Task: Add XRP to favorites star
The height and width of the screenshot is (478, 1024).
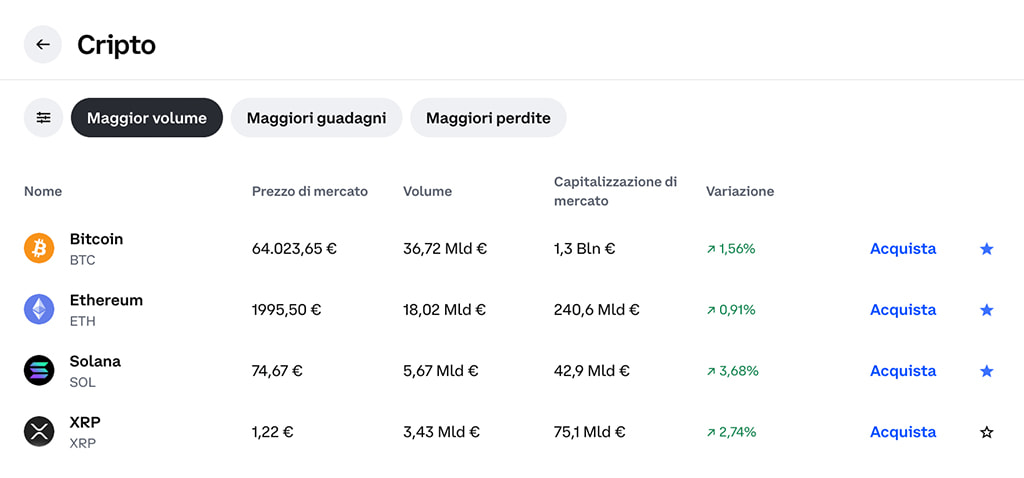Action: tap(987, 432)
